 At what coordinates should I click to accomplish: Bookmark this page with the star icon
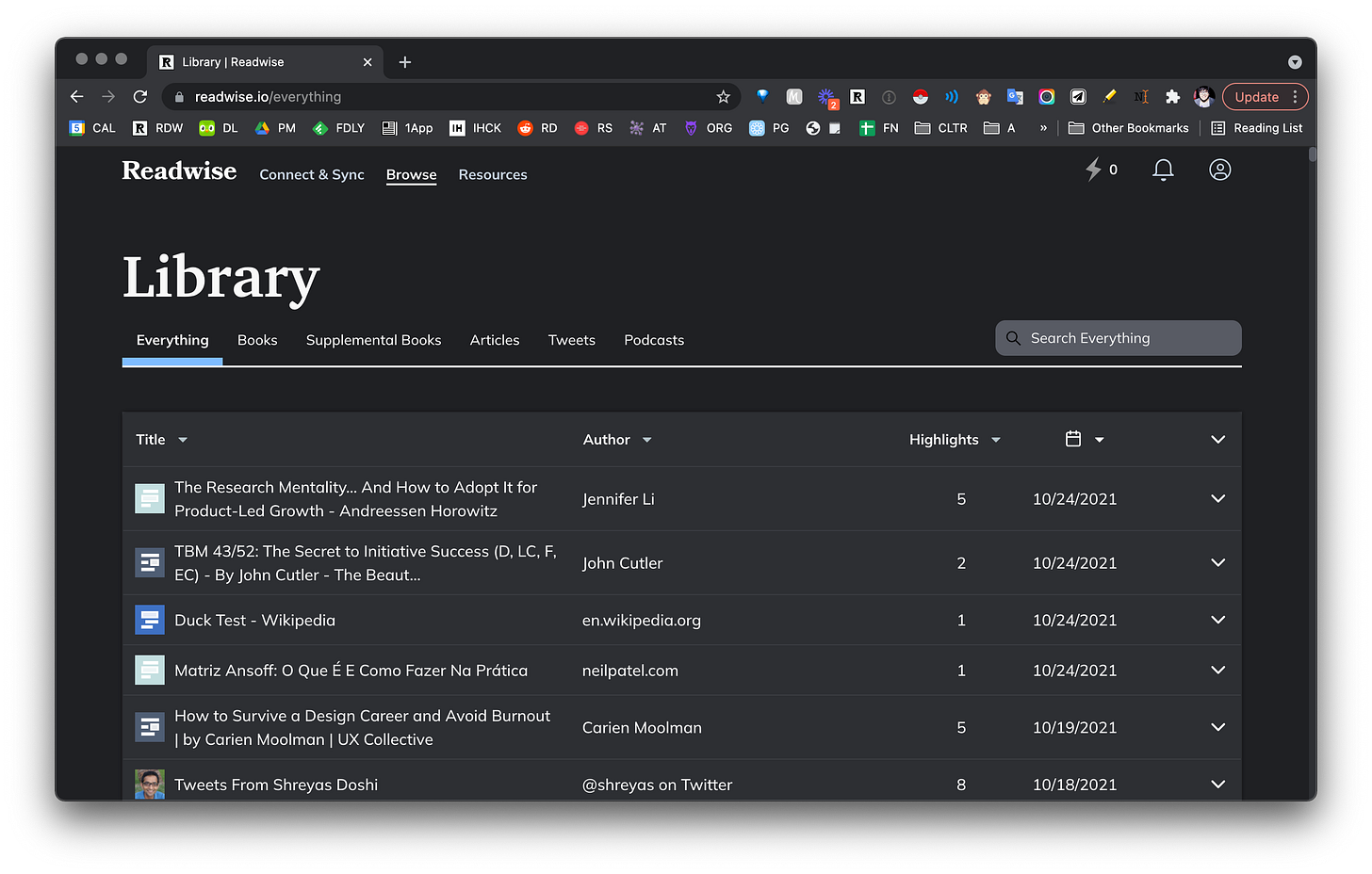[x=723, y=97]
